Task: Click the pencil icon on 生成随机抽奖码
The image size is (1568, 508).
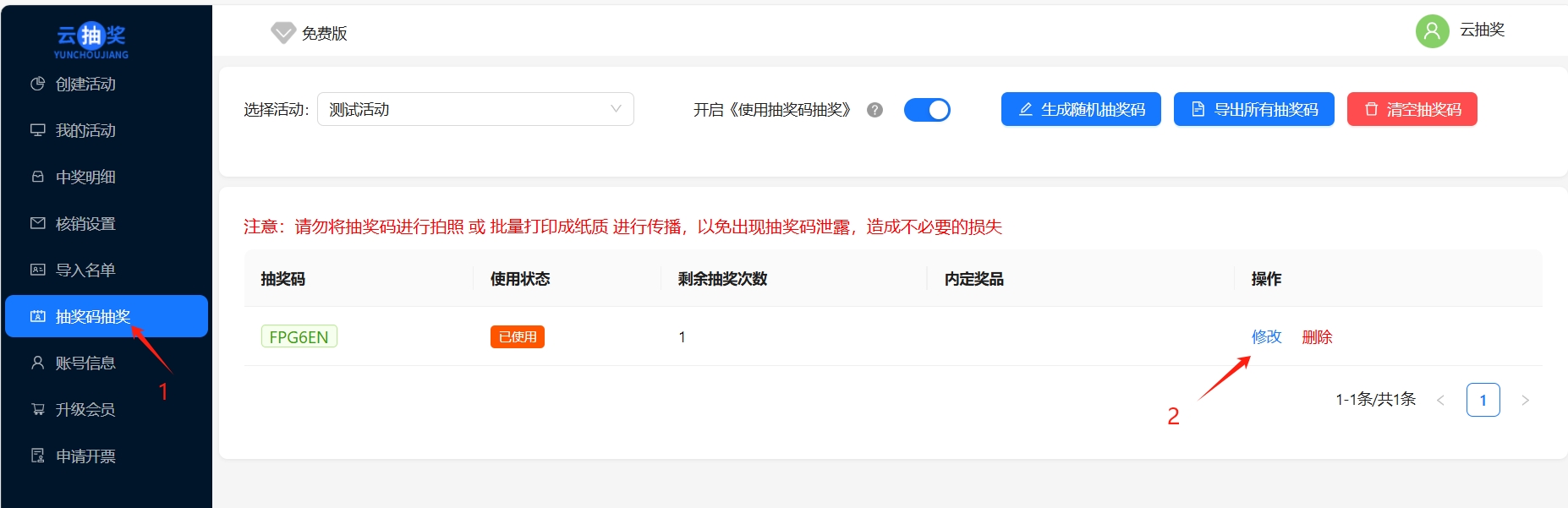Action: click(x=1025, y=109)
